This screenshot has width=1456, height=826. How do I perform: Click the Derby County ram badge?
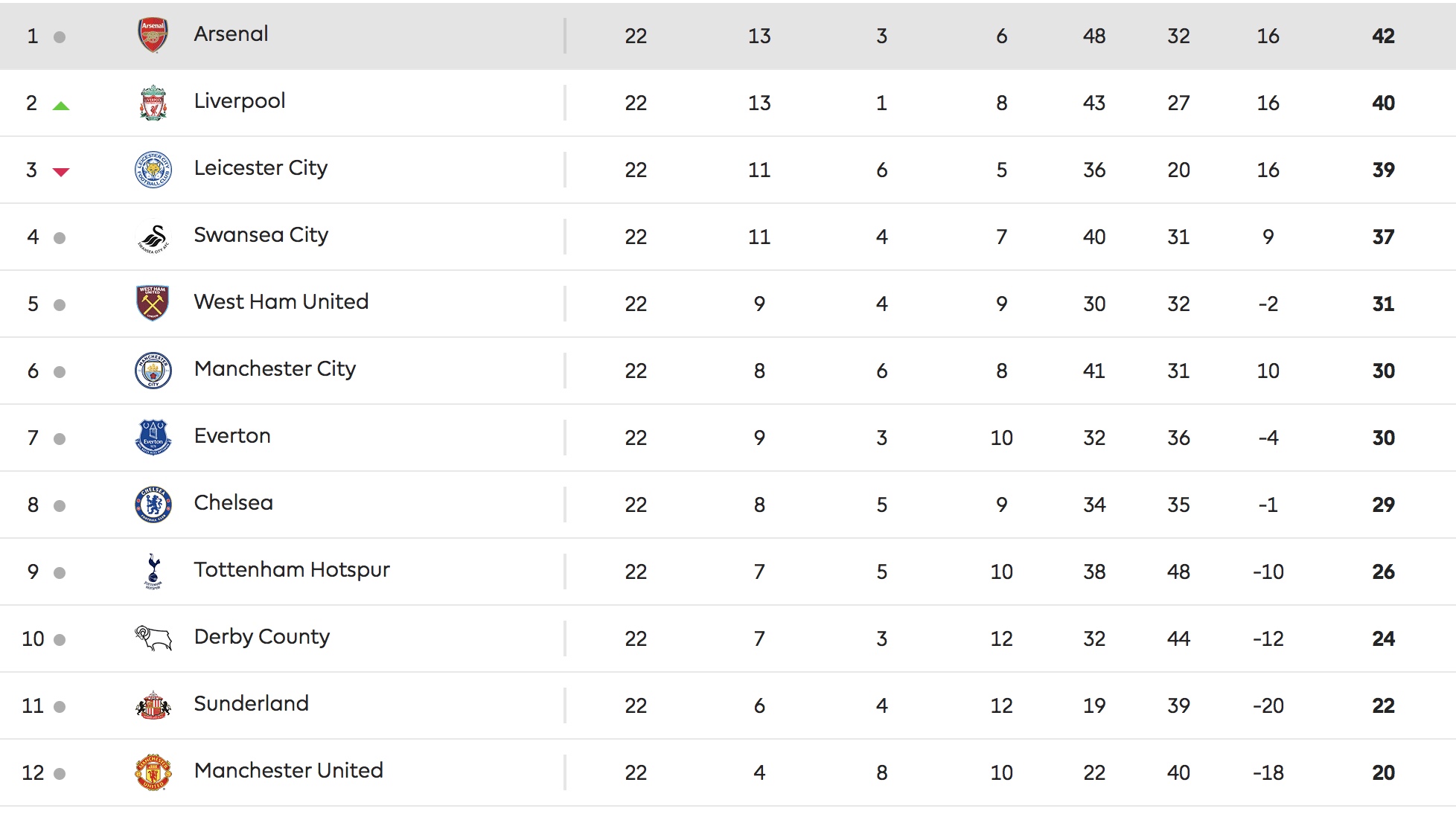(153, 638)
